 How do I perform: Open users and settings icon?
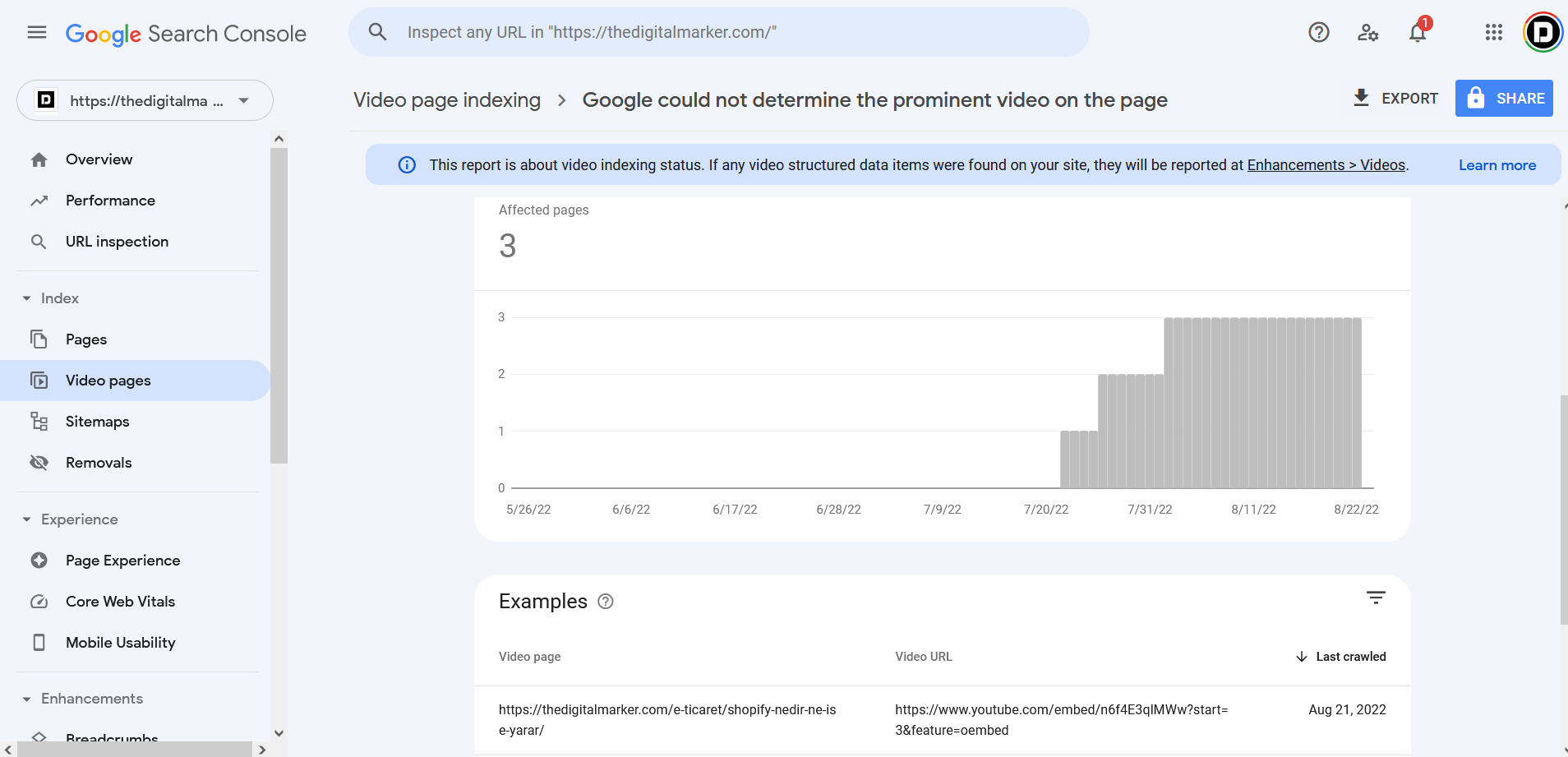1367,32
